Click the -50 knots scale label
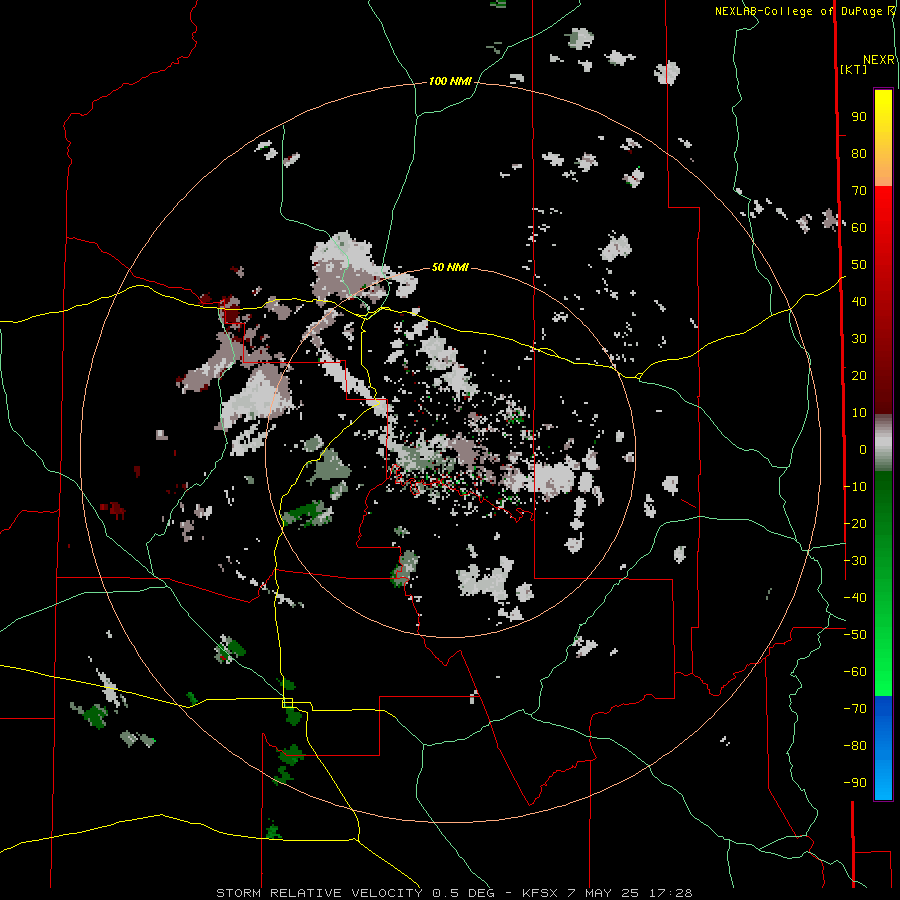 click(x=855, y=635)
